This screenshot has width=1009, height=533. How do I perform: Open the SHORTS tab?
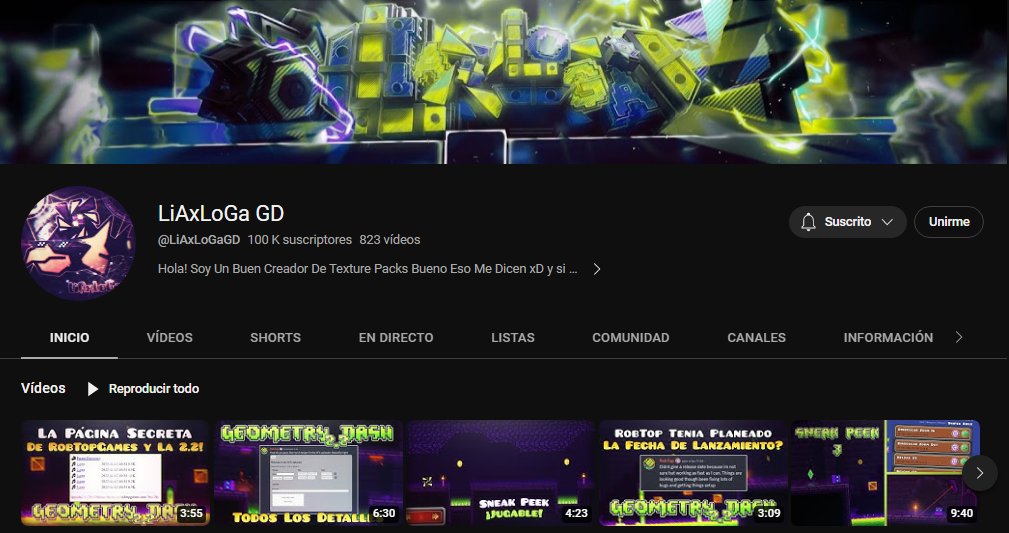[x=275, y=338]
